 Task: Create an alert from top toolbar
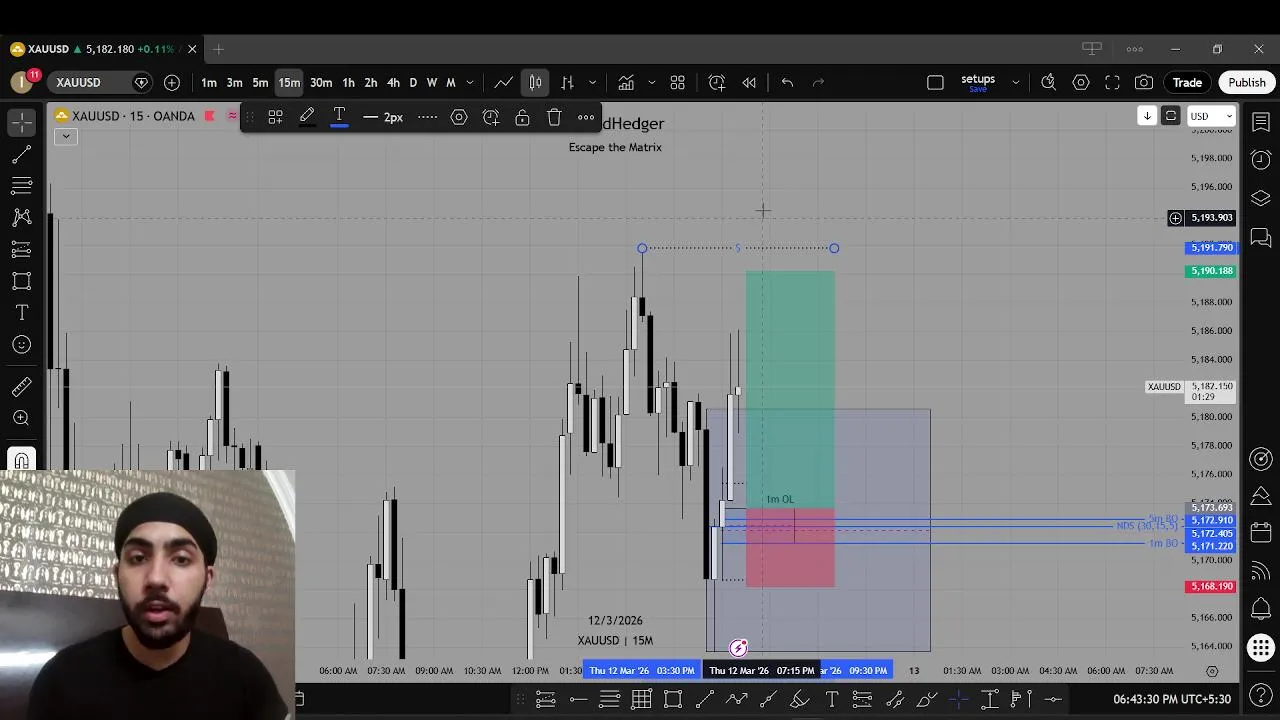[717, 82]
